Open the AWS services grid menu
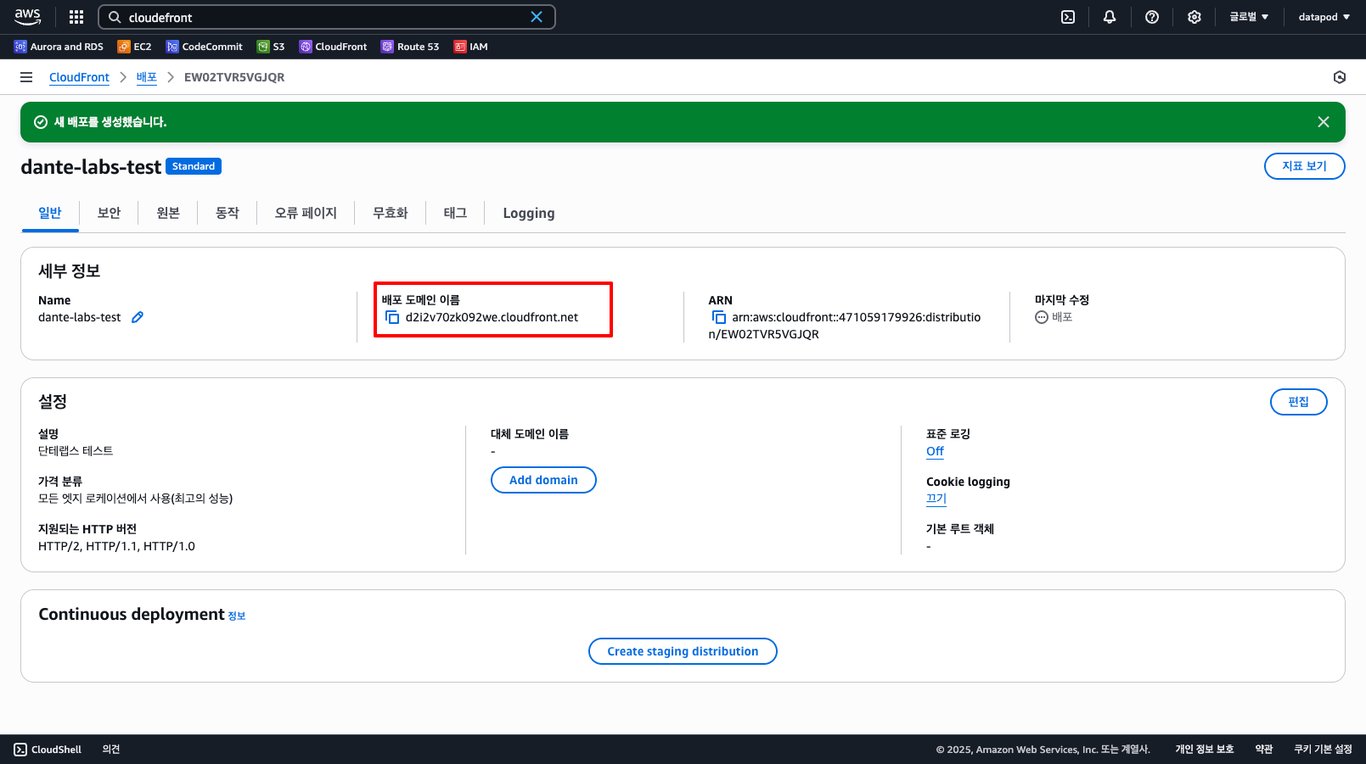The width and height of the screenshot is (1366, 764). pyautogui.click(x=76, y=17)
